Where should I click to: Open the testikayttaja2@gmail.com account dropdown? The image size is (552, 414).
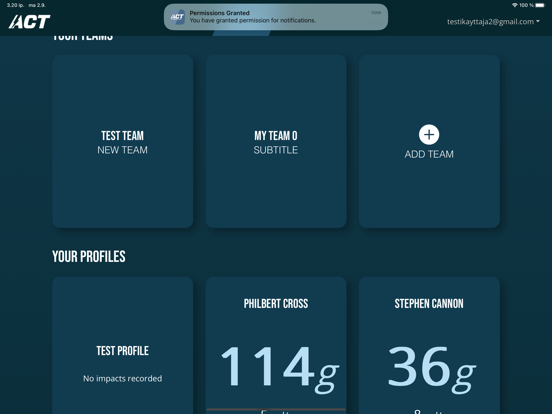point(493,22)
